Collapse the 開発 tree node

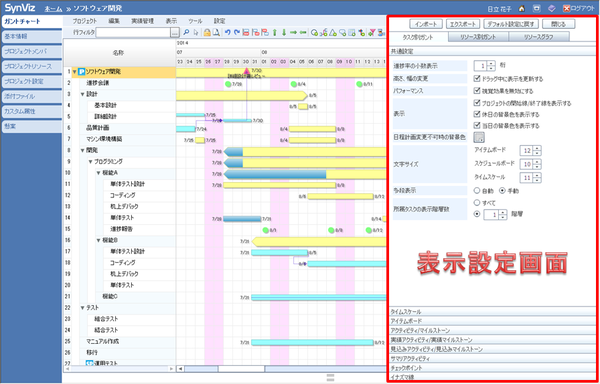[x=82, y=150]
